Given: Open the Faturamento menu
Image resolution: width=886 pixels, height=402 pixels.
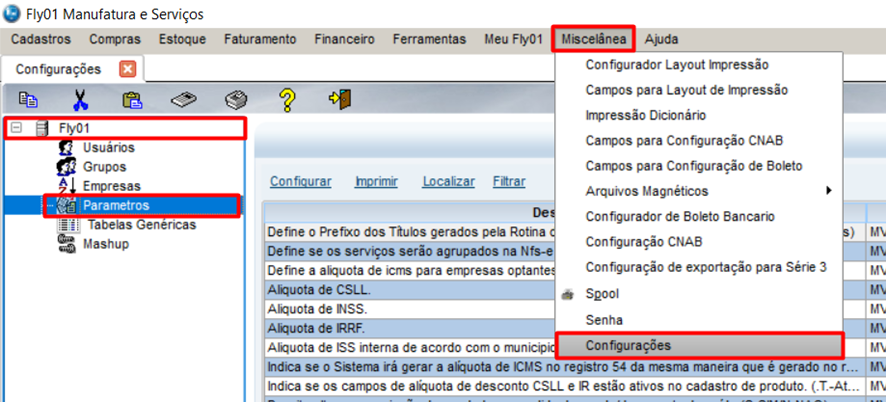Looking at the screenshot, I should [260, 39].
